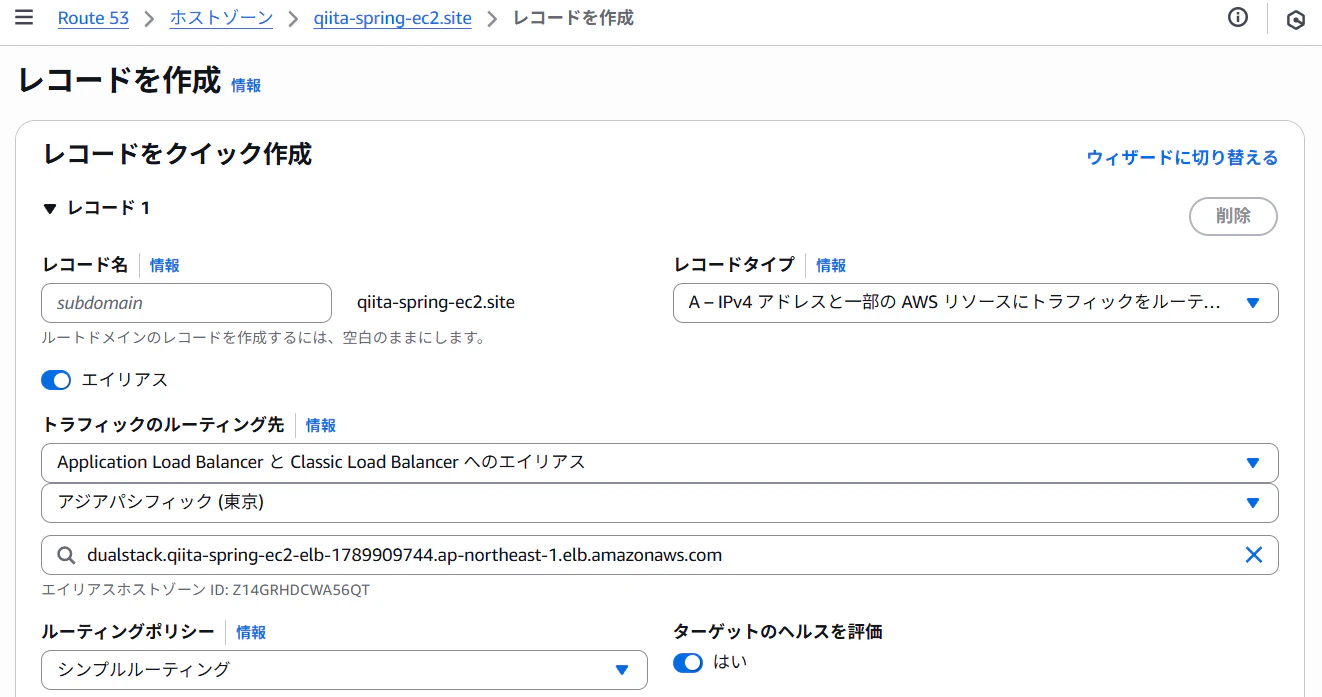Screen dimensions: 1322x697
Task: Open 情報 link next to トラフィックのルーティング先
Action: pyautogui.click(x=321, y=425)
